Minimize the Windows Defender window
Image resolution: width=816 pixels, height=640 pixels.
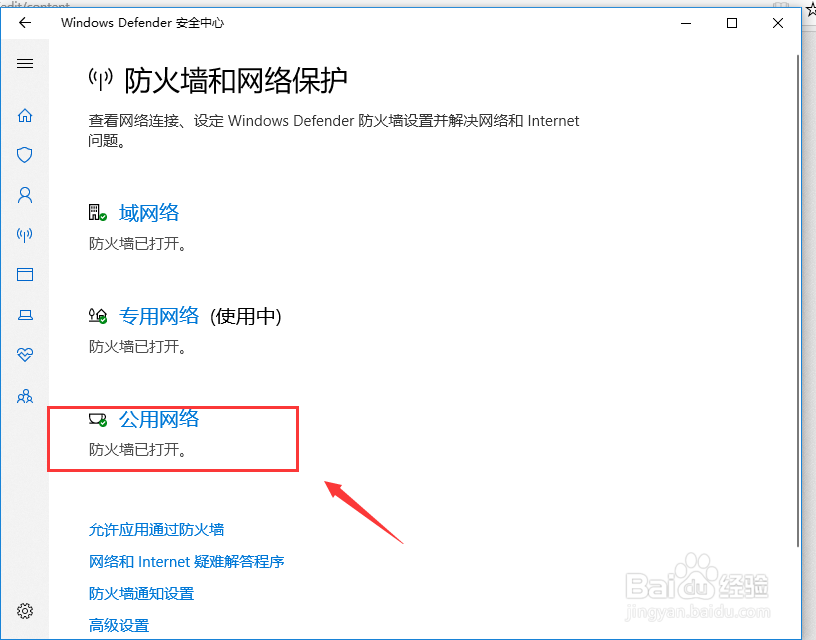(686, 23)
